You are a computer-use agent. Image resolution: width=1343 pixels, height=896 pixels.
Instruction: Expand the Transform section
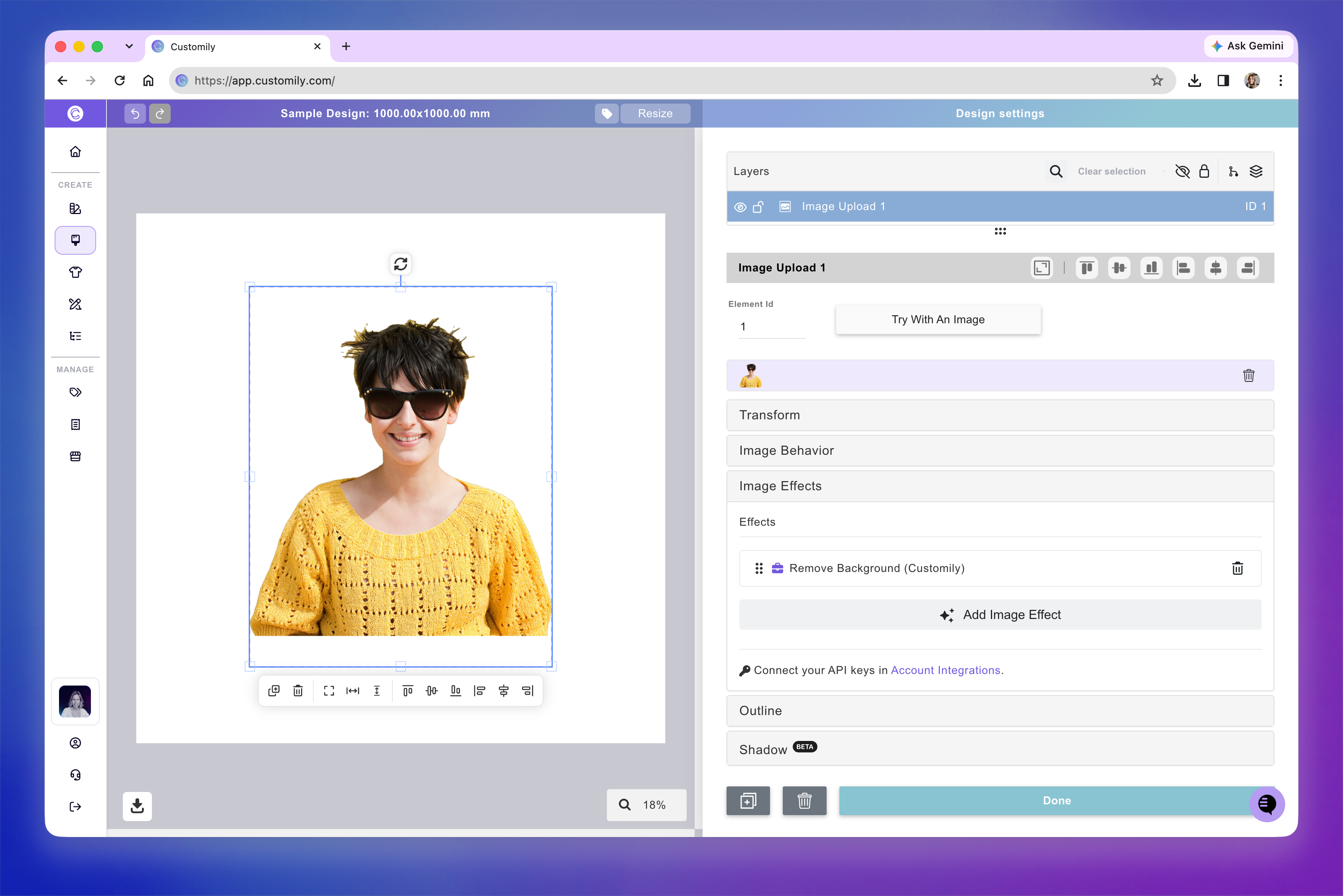pyautogui.click(x=1000, y=415)
